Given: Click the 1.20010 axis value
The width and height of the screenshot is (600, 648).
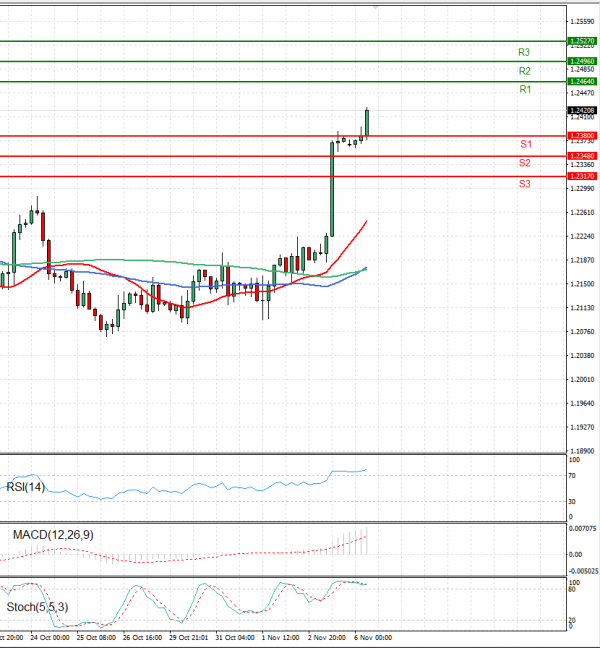Looking at the screenshot, I should point(582,379).
